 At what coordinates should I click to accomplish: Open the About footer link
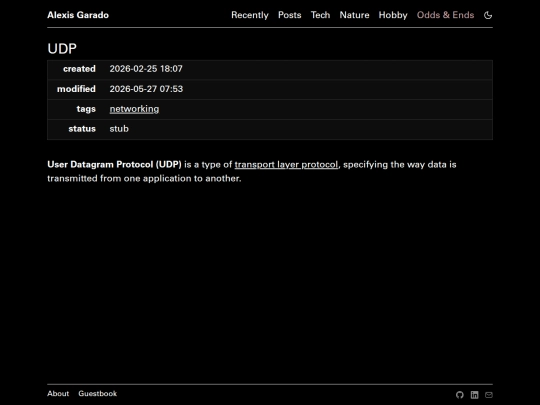[x=58, y=393]
